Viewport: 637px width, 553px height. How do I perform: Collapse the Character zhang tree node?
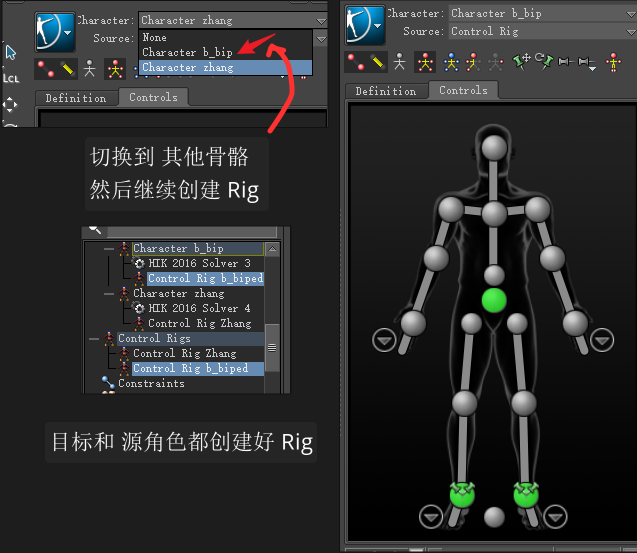click(x=109, y=294)
